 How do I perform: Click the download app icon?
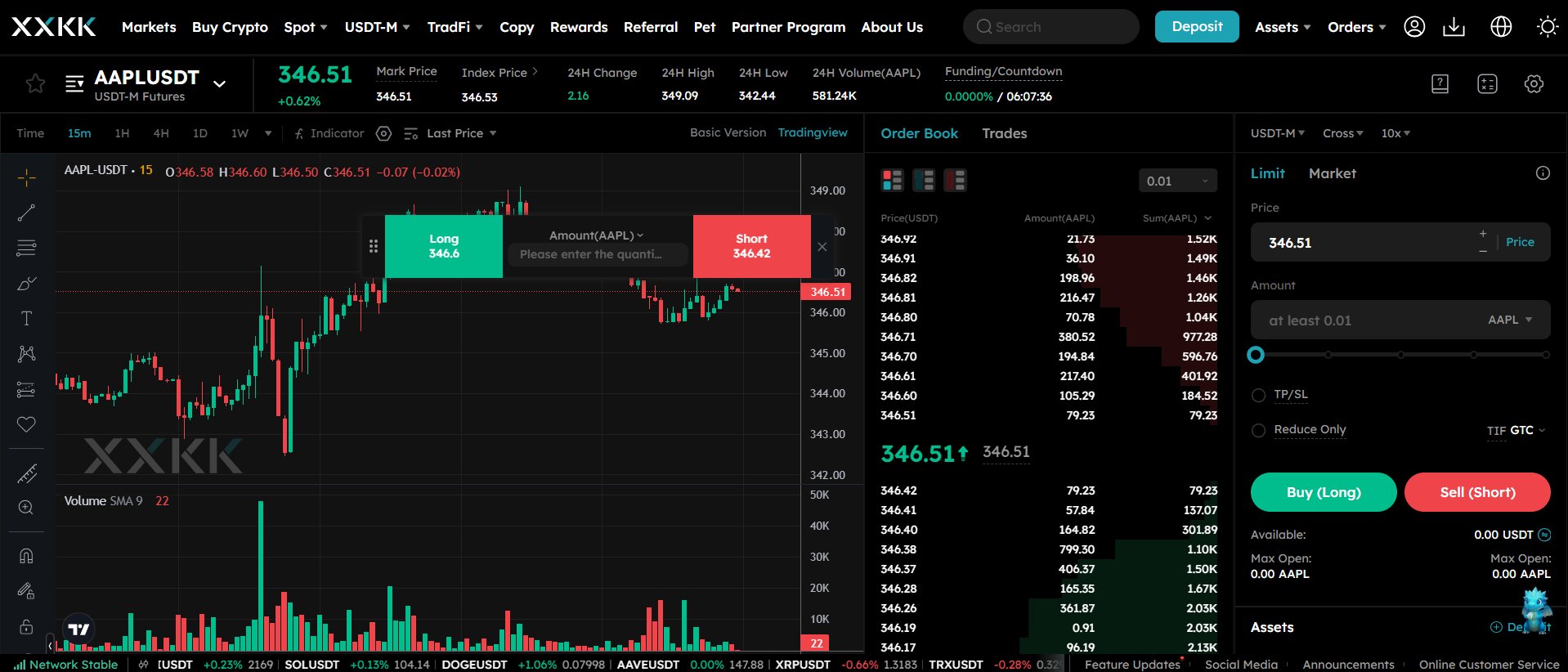pos(1454,27)
